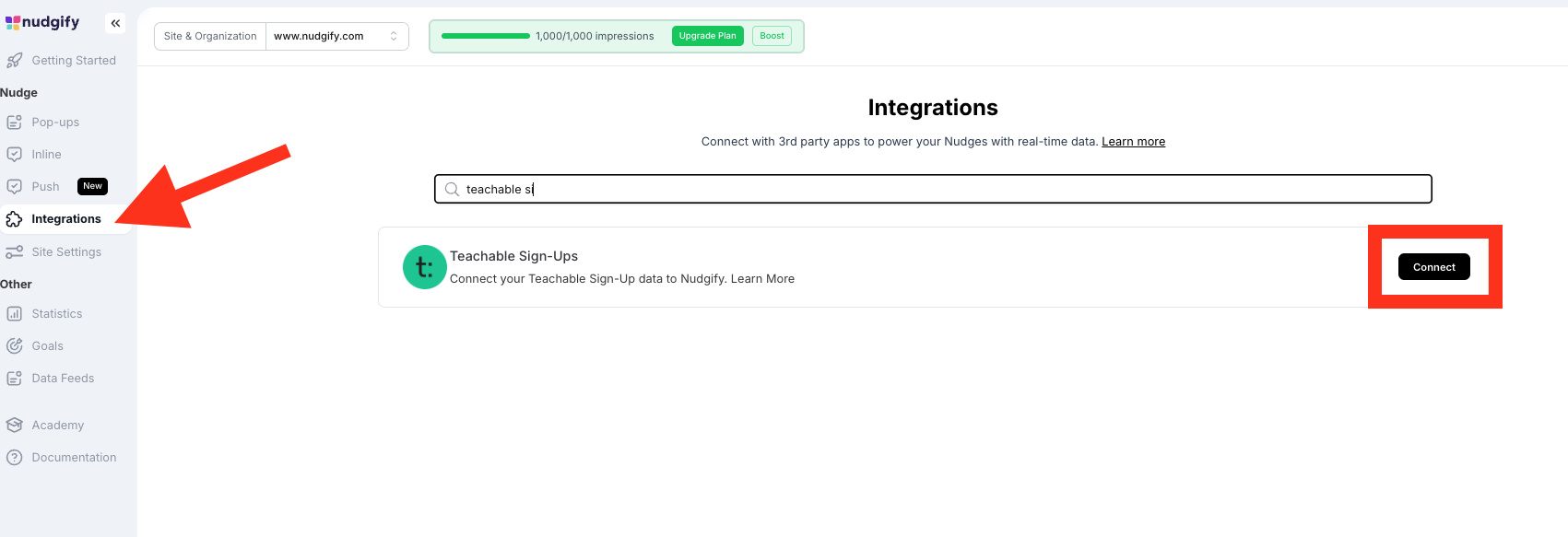Open the www.nudgify.com site dropdown
The height and width of the screenshot is (537, 1568).
pyautogui.click(x=336, y=36)
